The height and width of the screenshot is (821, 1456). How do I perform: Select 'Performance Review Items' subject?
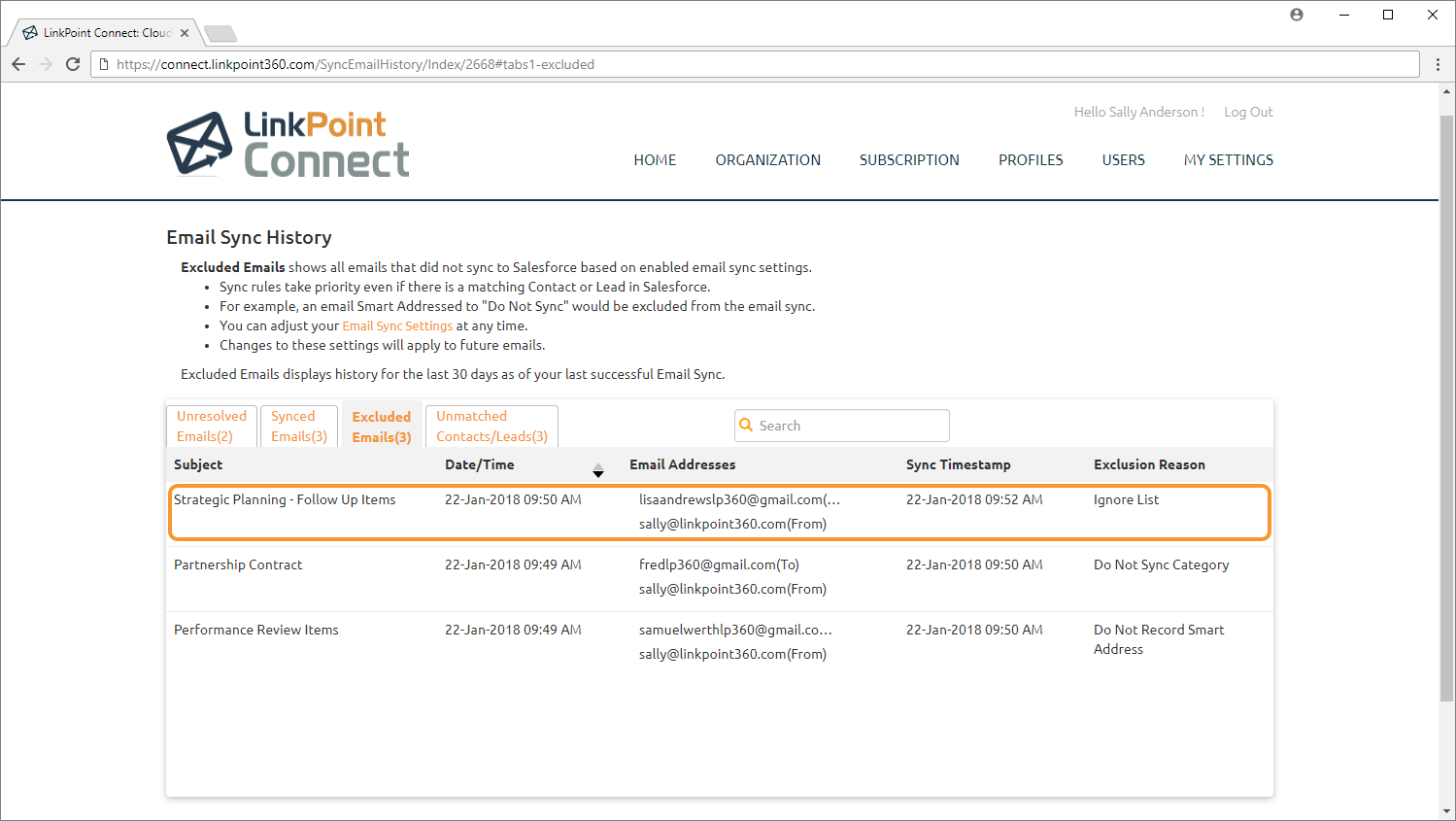(x=256, y=630)
